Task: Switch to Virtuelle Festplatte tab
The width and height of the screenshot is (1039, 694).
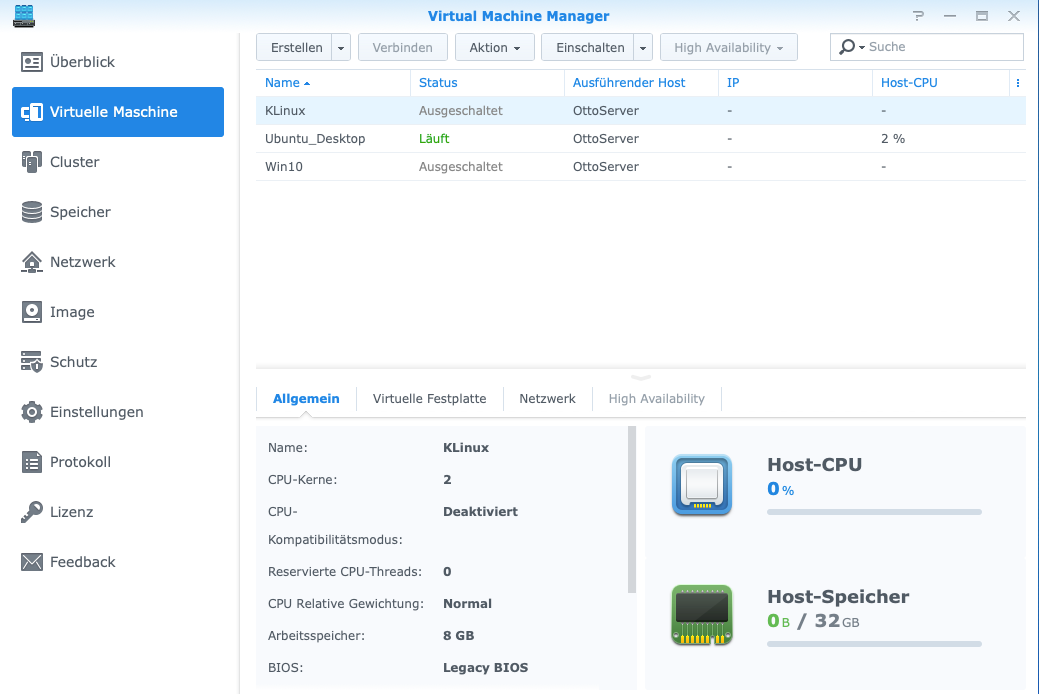Action: coord(429,398)
